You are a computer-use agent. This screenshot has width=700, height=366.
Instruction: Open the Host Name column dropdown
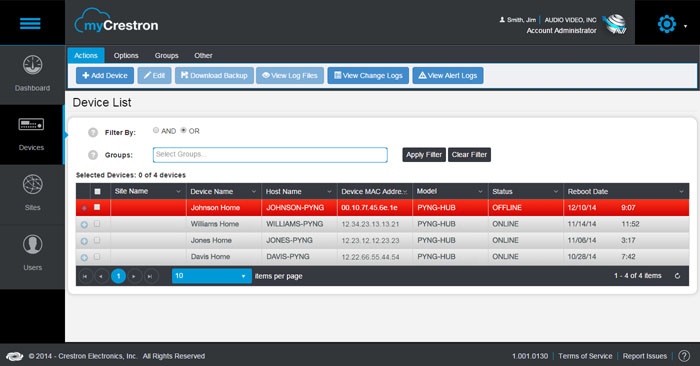coord(329,191)
